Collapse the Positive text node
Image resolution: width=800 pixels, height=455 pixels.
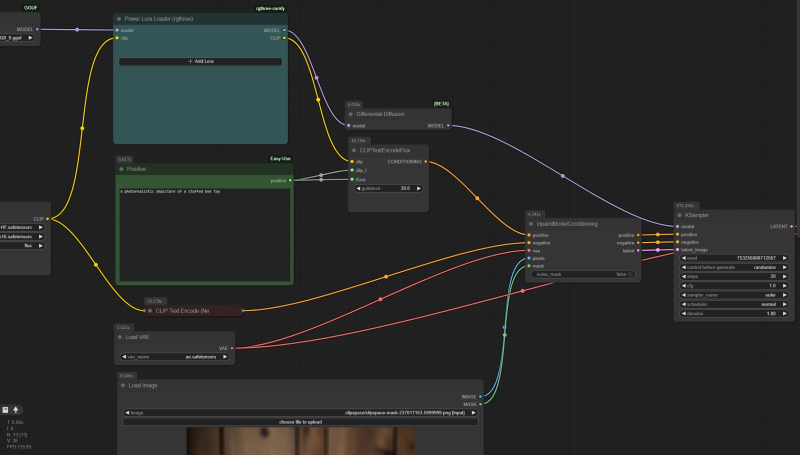(x=120, y=168)
